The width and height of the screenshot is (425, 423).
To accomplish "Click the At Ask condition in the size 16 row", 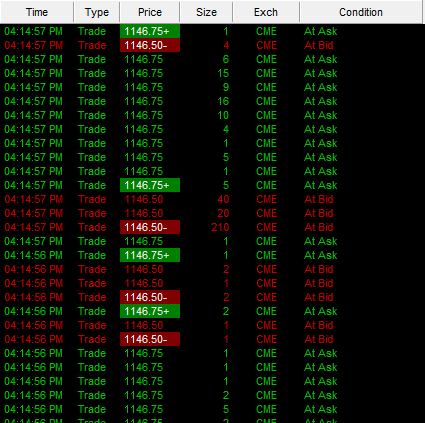I will tap(321, 101).
